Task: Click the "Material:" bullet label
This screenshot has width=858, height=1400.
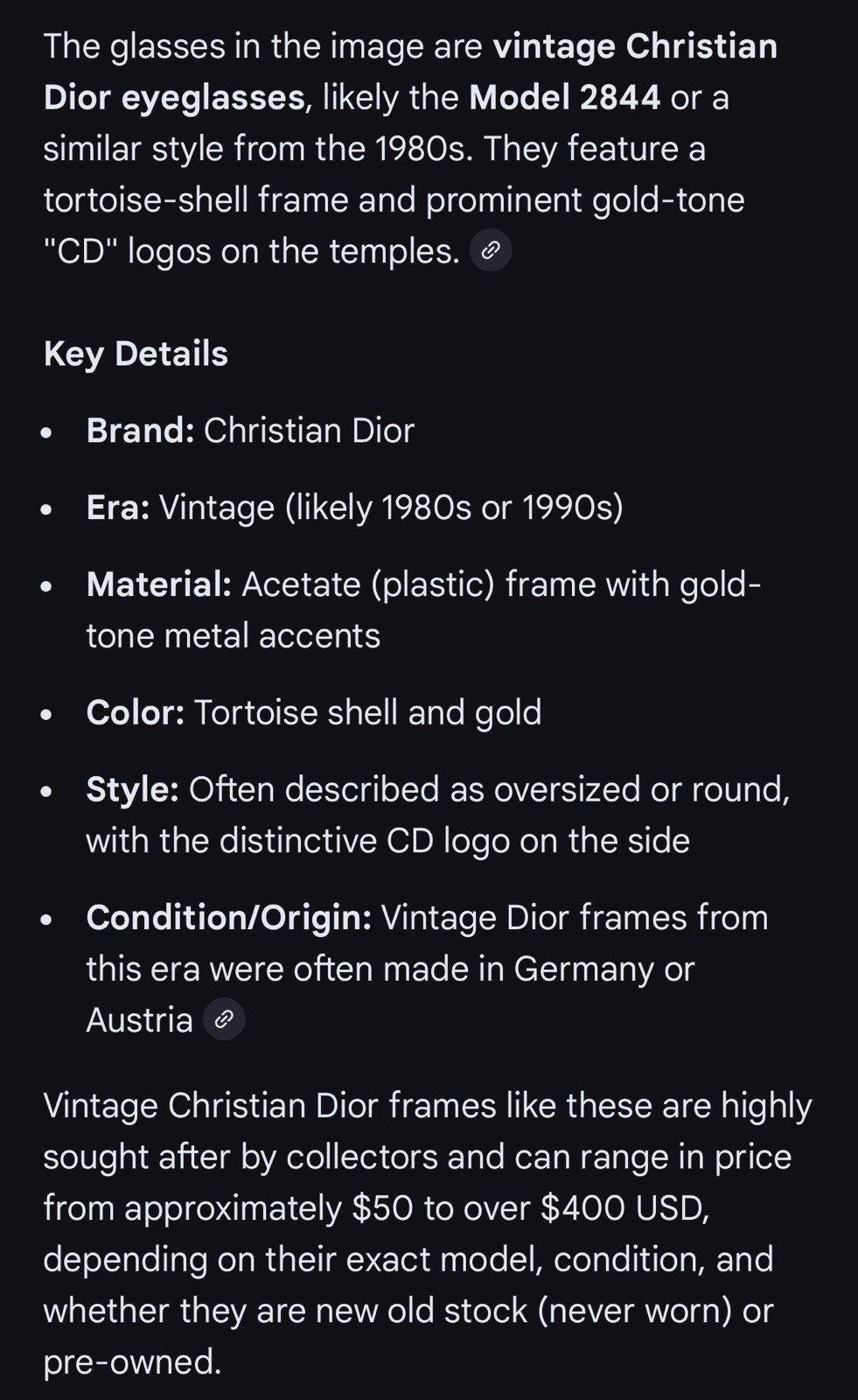Action: tap(158, 584)
